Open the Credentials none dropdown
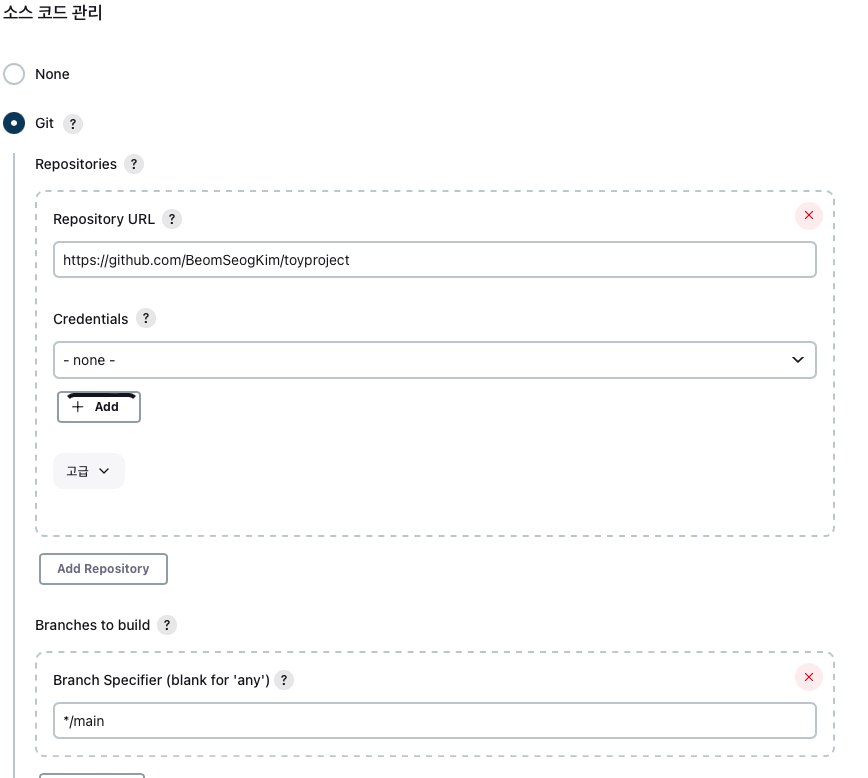The width and height of the screenshot is (868, 778). pyautogui.click(x=435, y=360)
